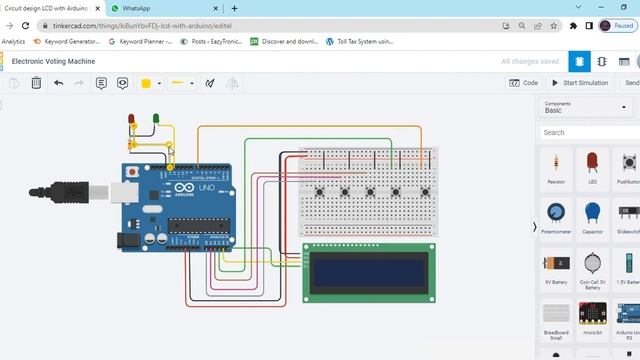Open the wire type dropdown arrow

pyautogui.click(x=192, y=84)
